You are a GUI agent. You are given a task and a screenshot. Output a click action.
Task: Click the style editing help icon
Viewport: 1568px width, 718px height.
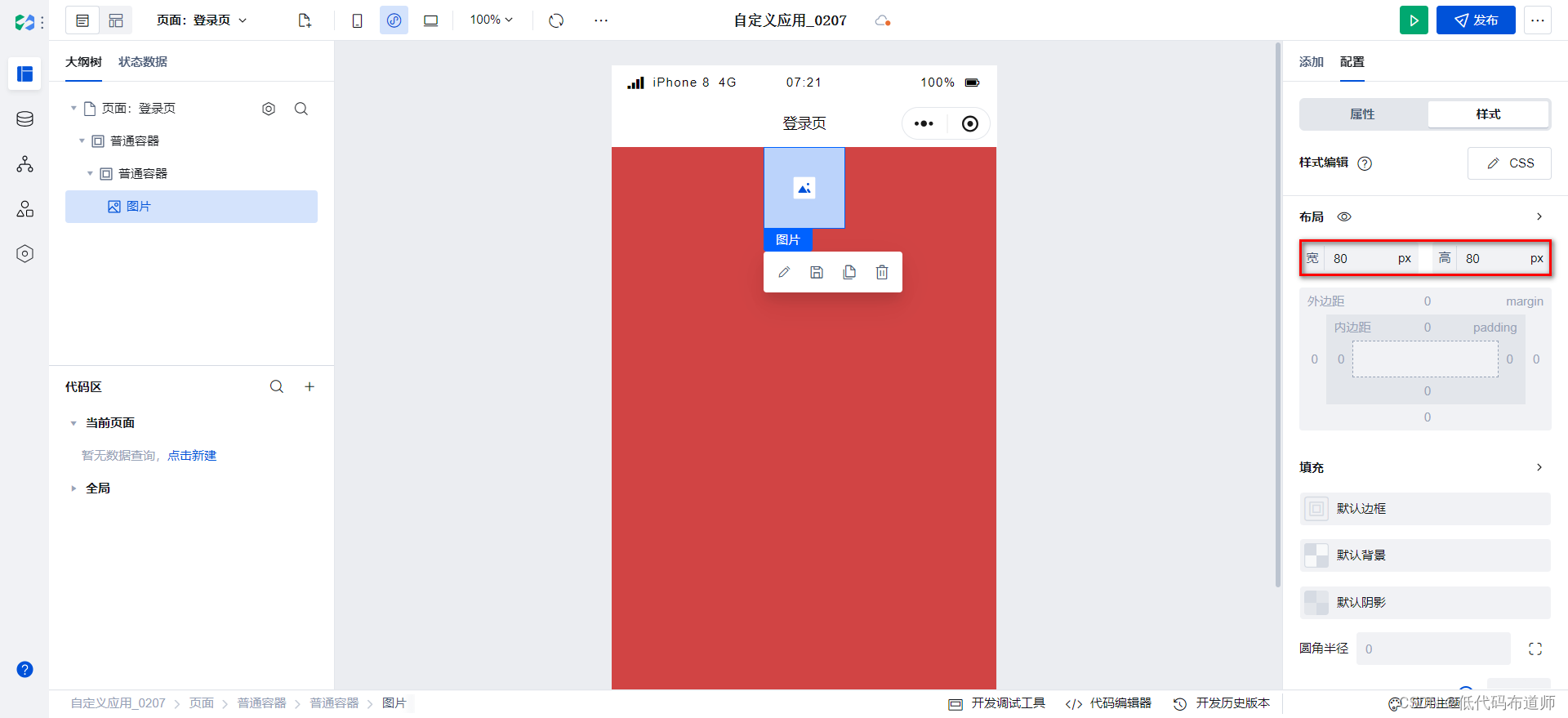[x=1365, y=163]
